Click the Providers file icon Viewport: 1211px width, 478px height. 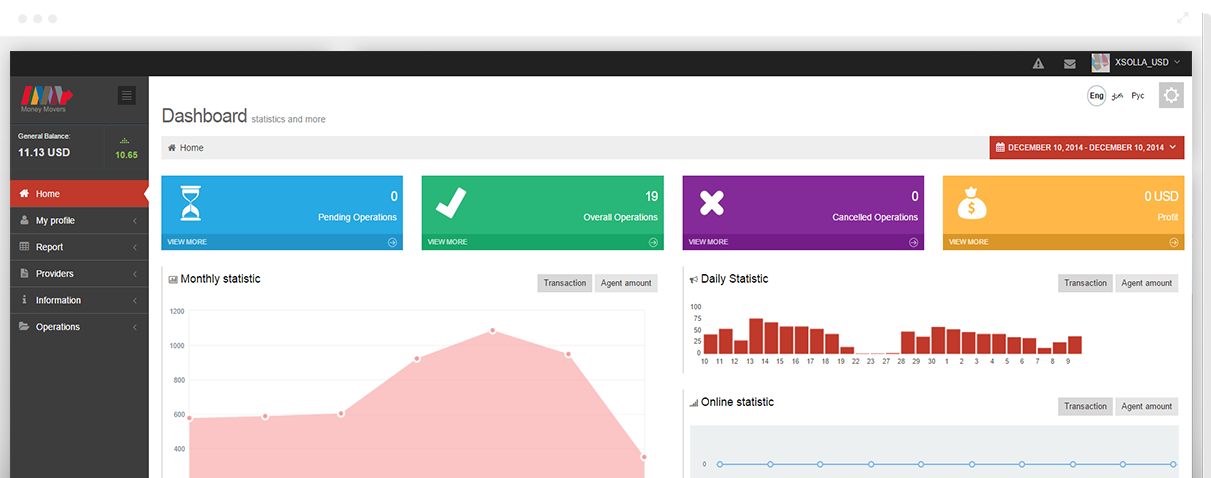pos(24,273)
